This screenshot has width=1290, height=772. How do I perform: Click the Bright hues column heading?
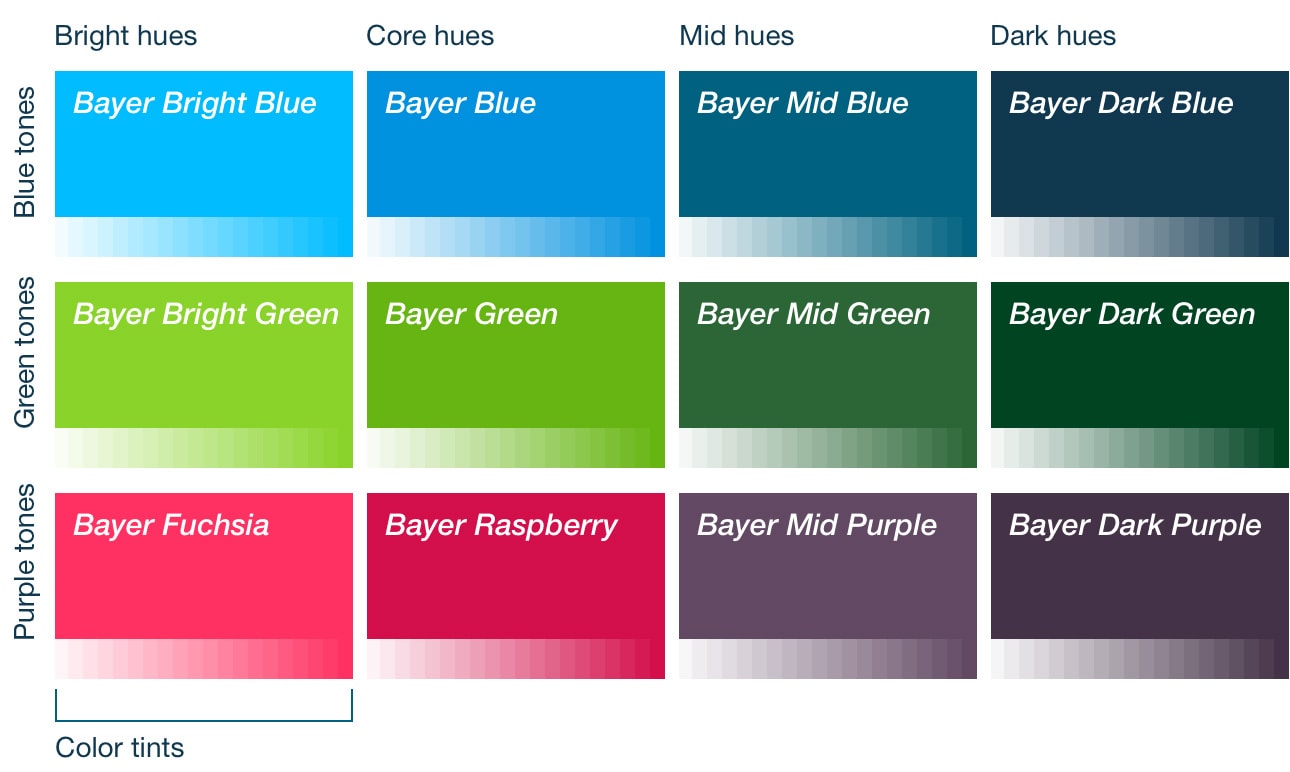pos(126,37)
